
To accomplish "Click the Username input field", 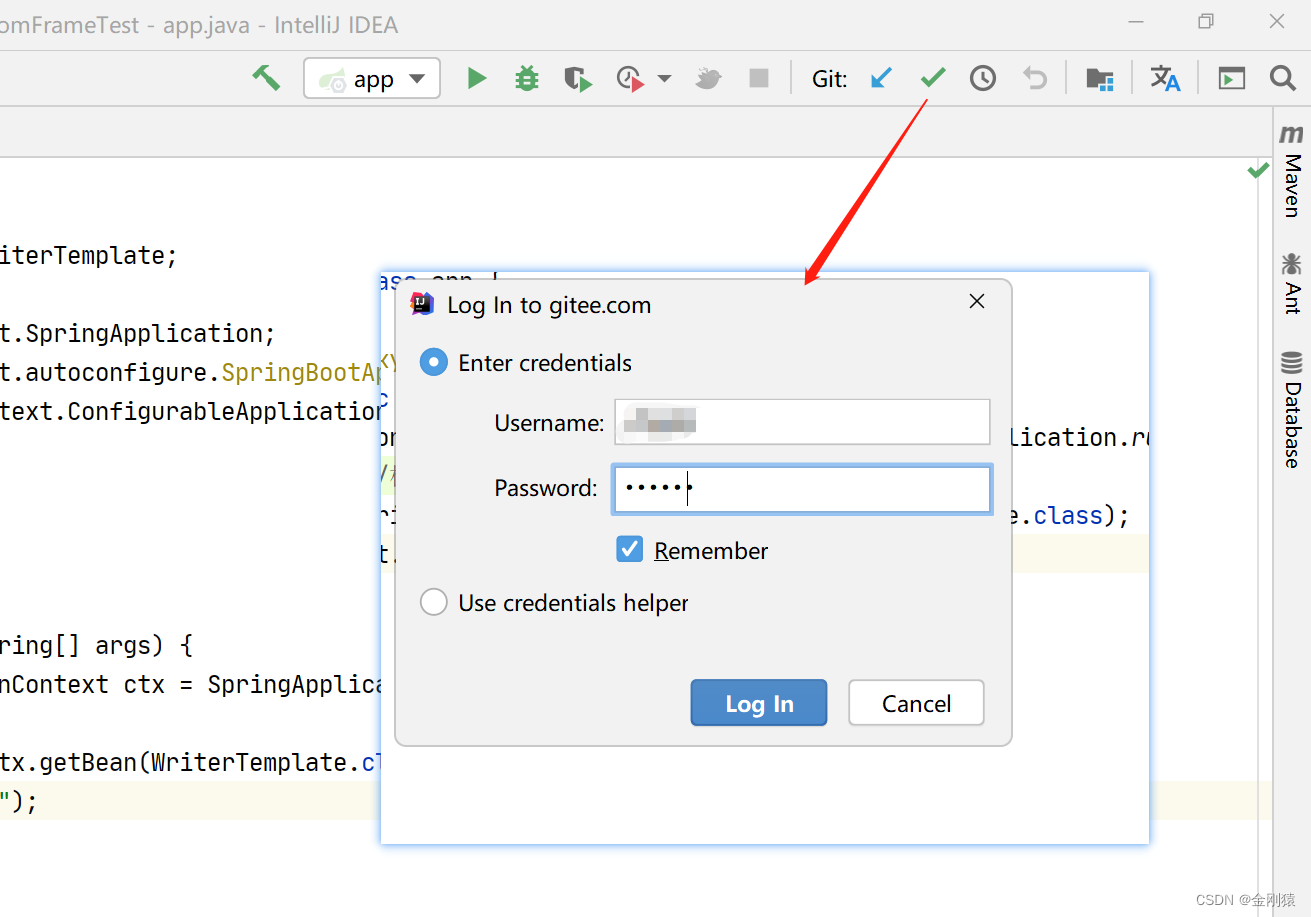I will [x=802, y=422].
